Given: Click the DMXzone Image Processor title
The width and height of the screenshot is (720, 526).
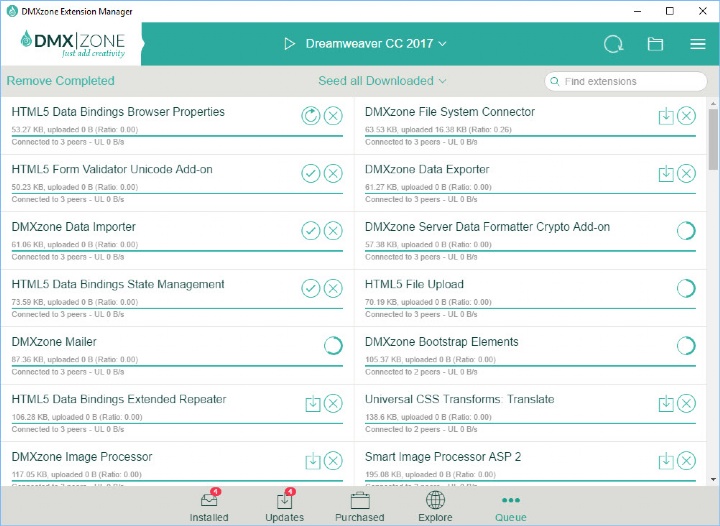Looking at the screenshot, I should [x=82, y=457].
